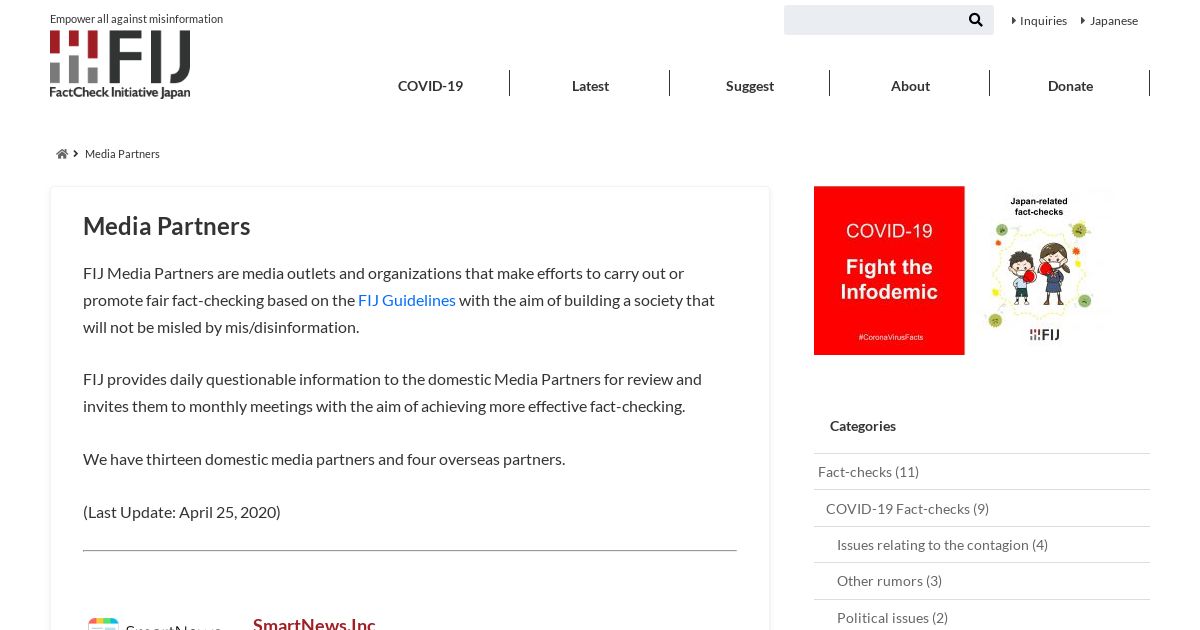Click the Media Partners breadcrumb text

[122, 154]
